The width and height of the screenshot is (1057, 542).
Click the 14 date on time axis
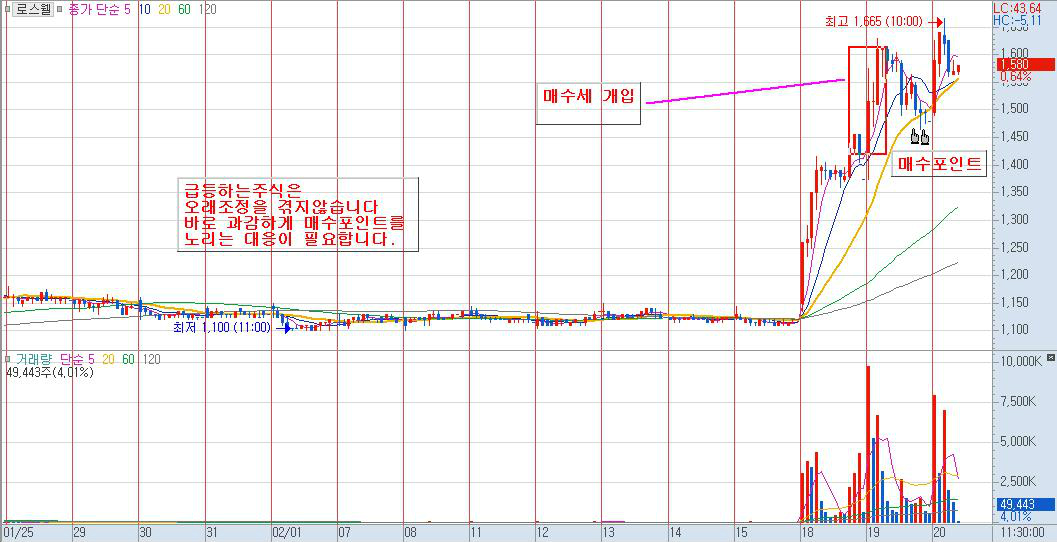(x=675, y=533)
